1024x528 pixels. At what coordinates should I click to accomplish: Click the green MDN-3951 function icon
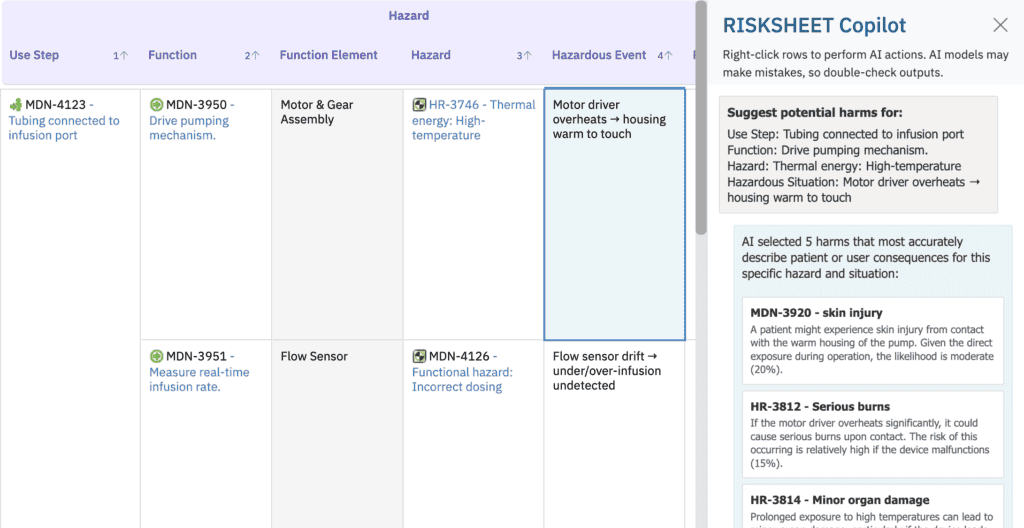(156, 356)
